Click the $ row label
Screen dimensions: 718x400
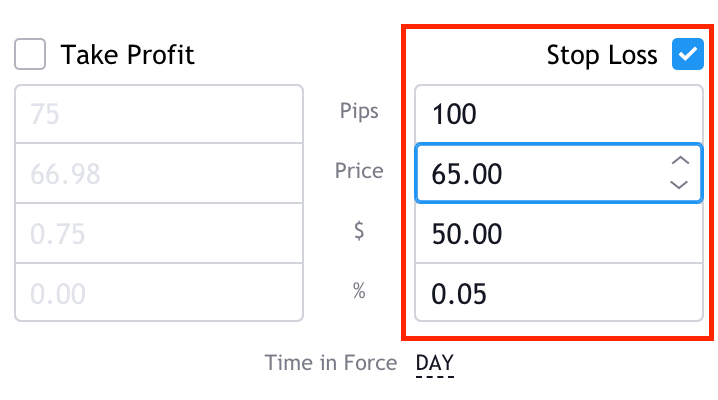(x=359, y=231)
